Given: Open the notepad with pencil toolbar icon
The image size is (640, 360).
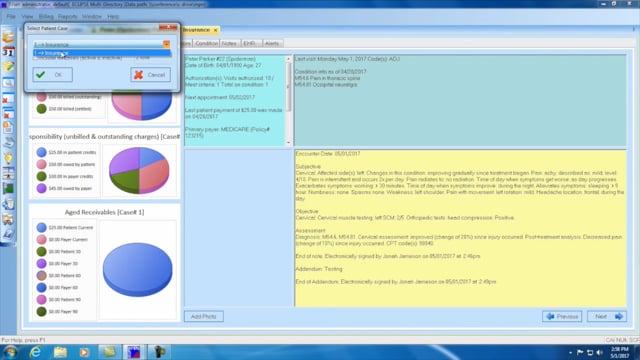Looking at the screenshot, I should click(x=8, y=67).
